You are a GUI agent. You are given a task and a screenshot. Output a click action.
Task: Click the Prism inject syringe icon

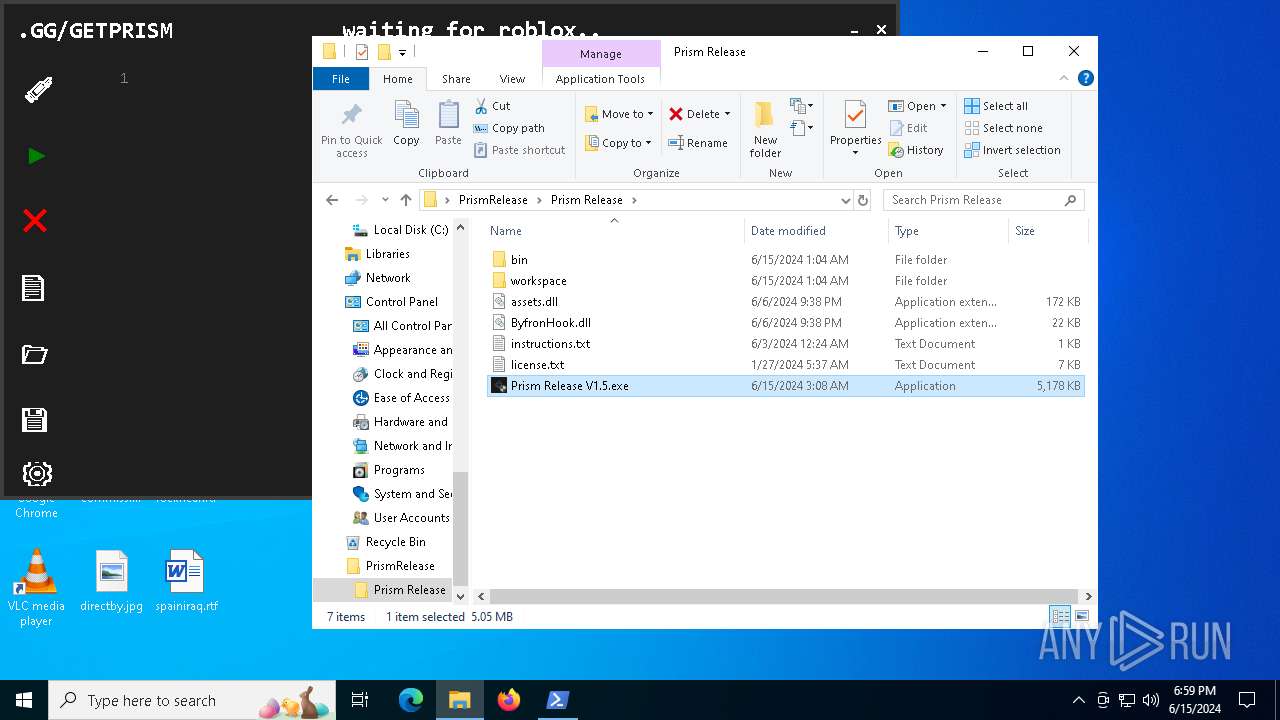(37, 91)
